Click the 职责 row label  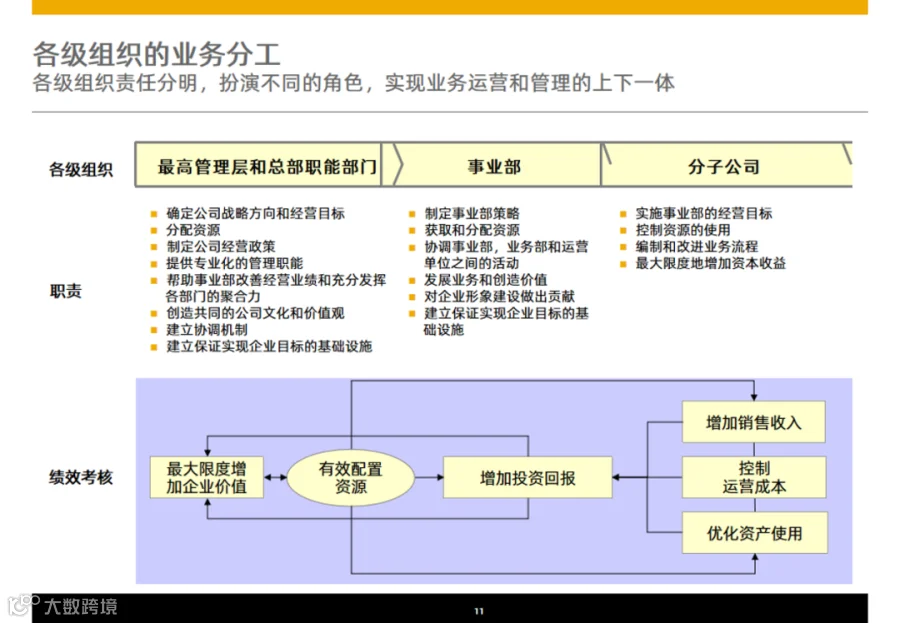tap(65, 291)
